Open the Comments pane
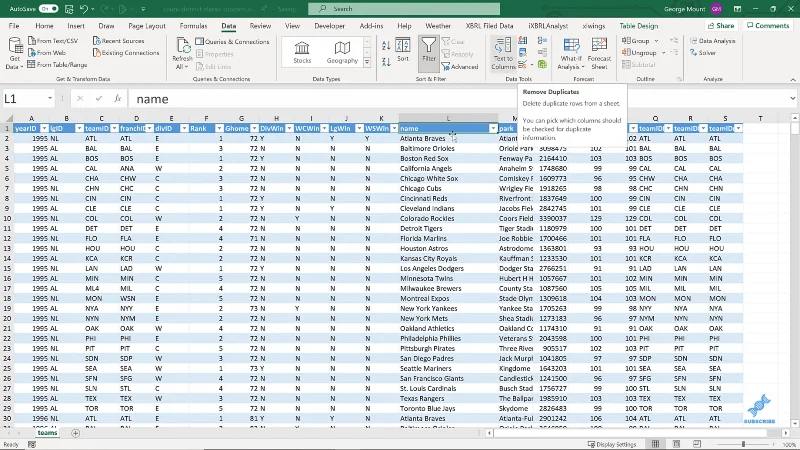Viewport: 800px width, 450px height. click(768, 26)
